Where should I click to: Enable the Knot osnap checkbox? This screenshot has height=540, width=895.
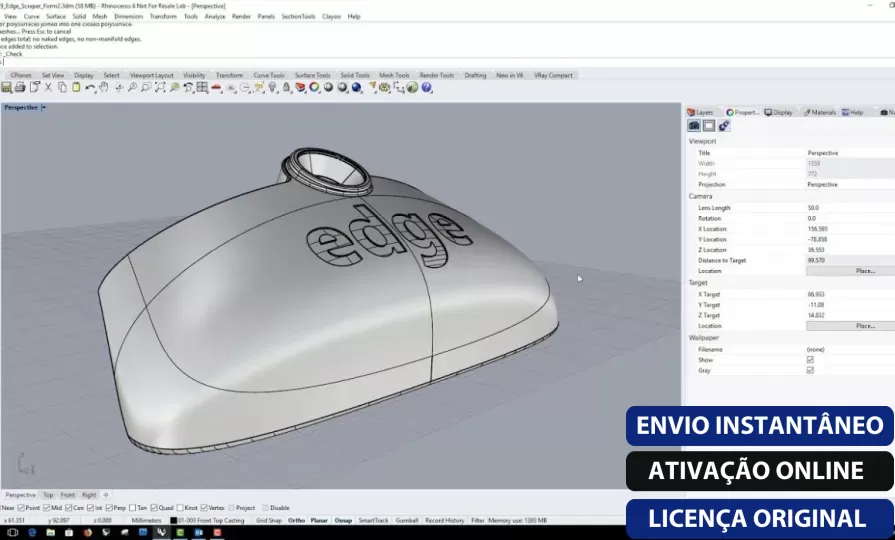pyautogui.click(x=180, y=507)
